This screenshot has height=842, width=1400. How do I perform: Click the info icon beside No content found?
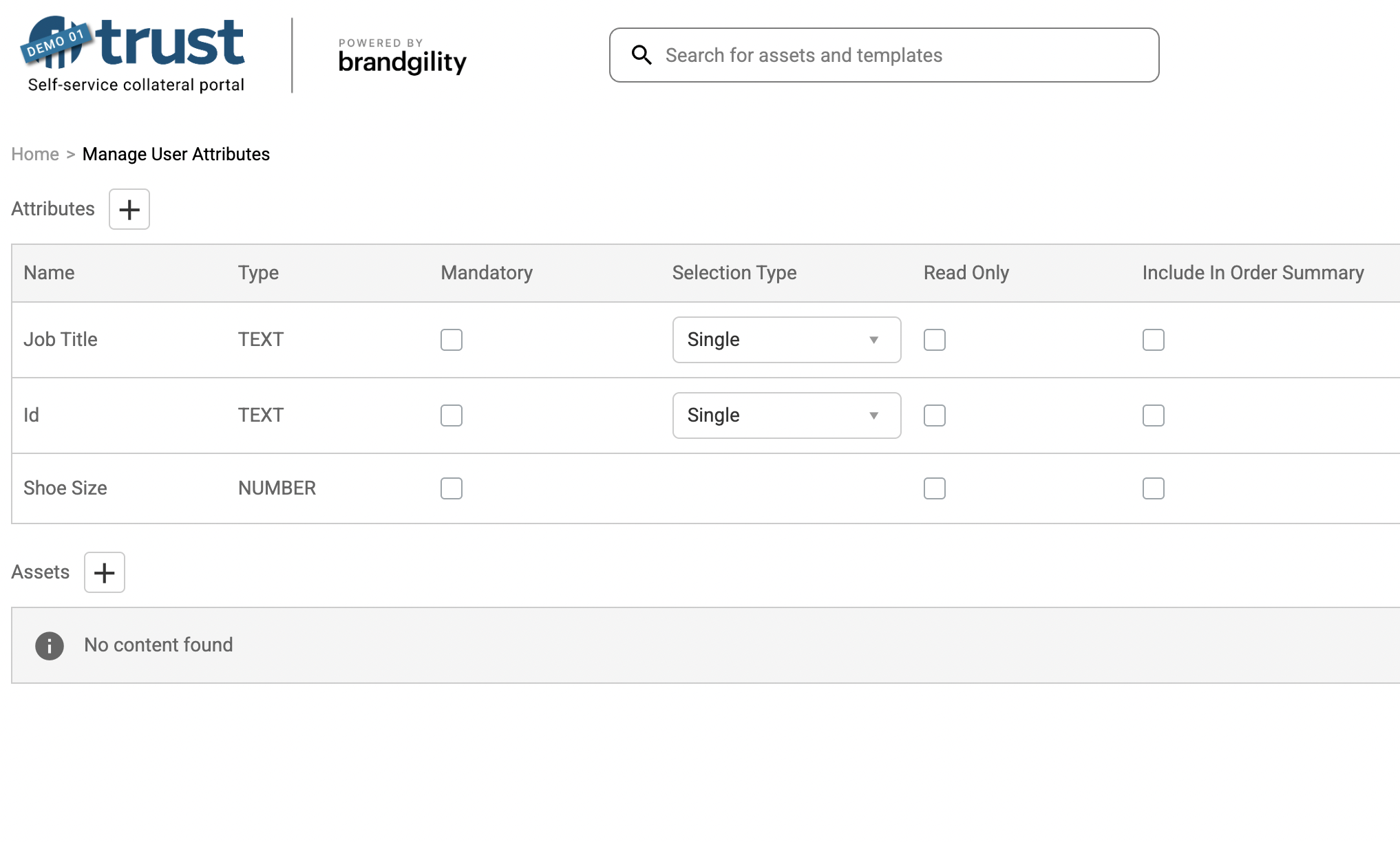(50, 645)
